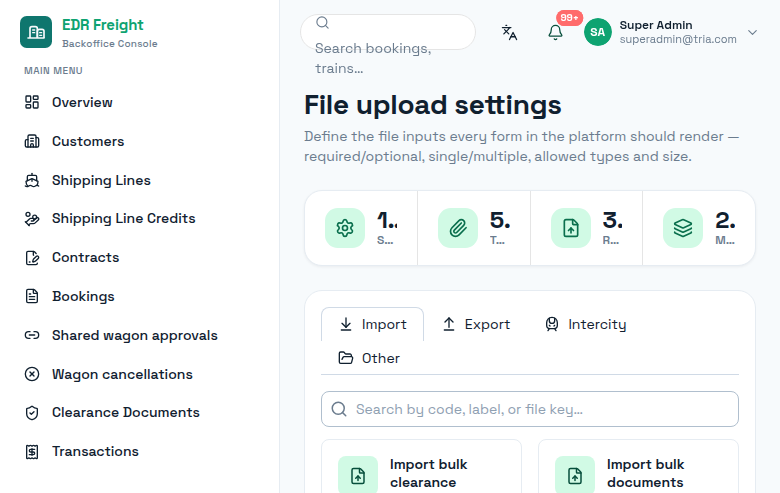Click the Super Admin name text
780x493 pixels.
point(656,25)
